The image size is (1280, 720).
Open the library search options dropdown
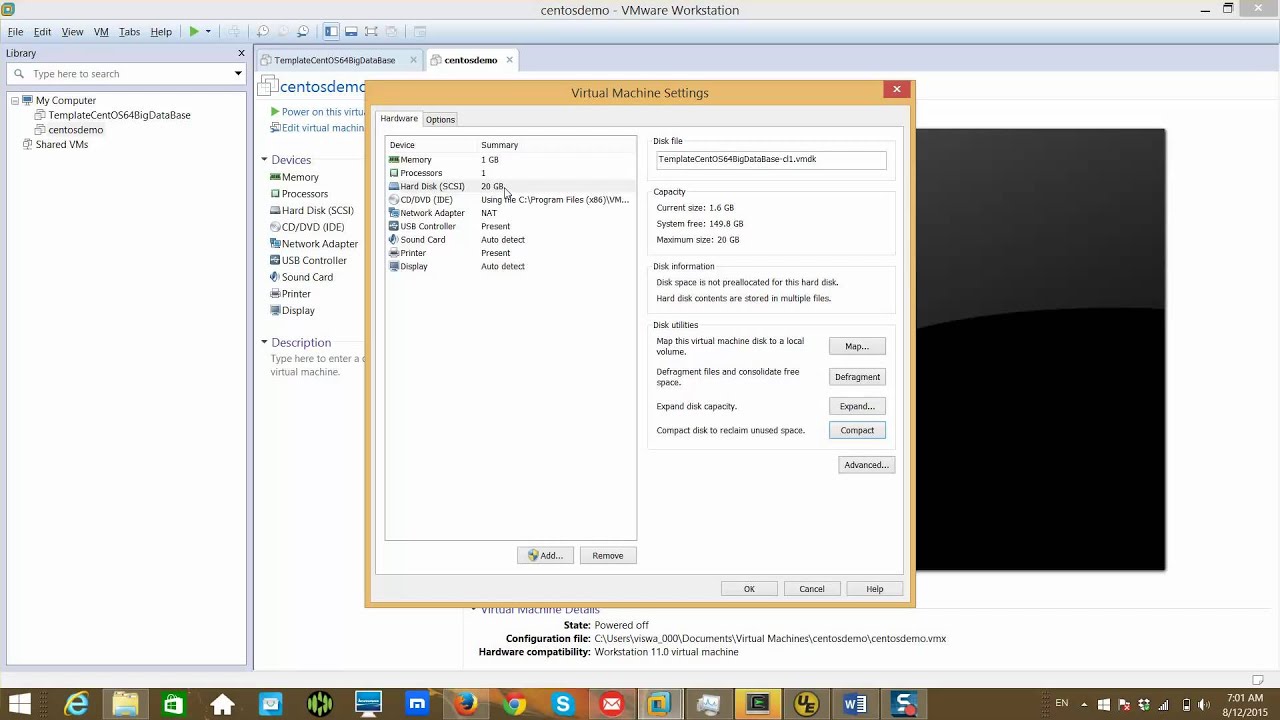(x=238, y=74)
